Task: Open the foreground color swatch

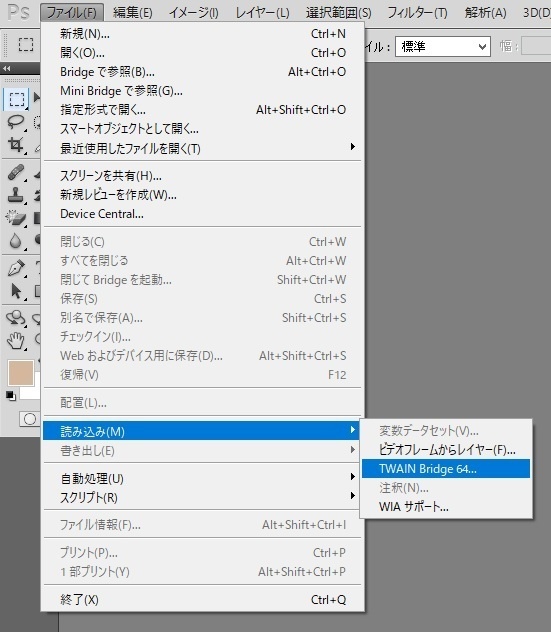Action: (x=21, y=373)
